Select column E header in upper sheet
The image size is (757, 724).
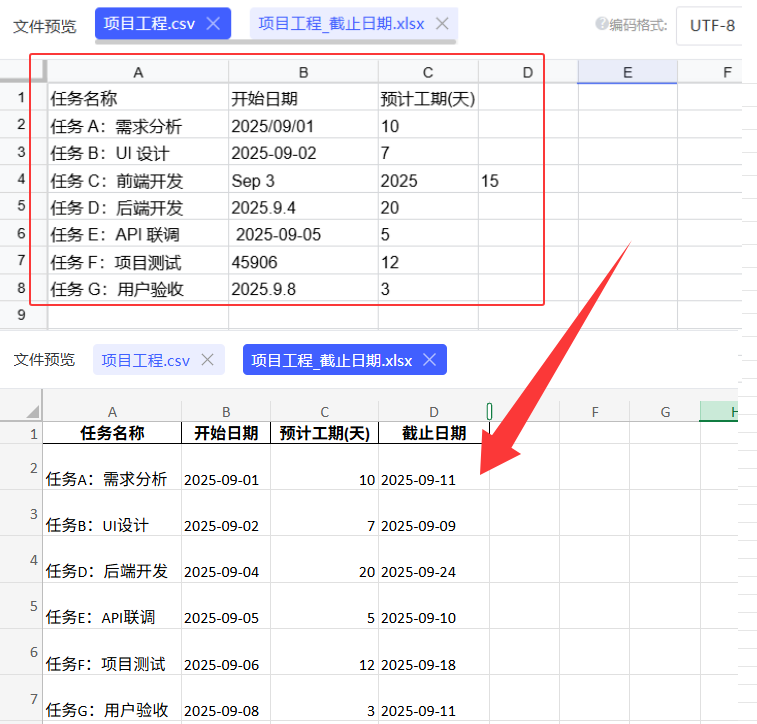(x=627, y=72)
